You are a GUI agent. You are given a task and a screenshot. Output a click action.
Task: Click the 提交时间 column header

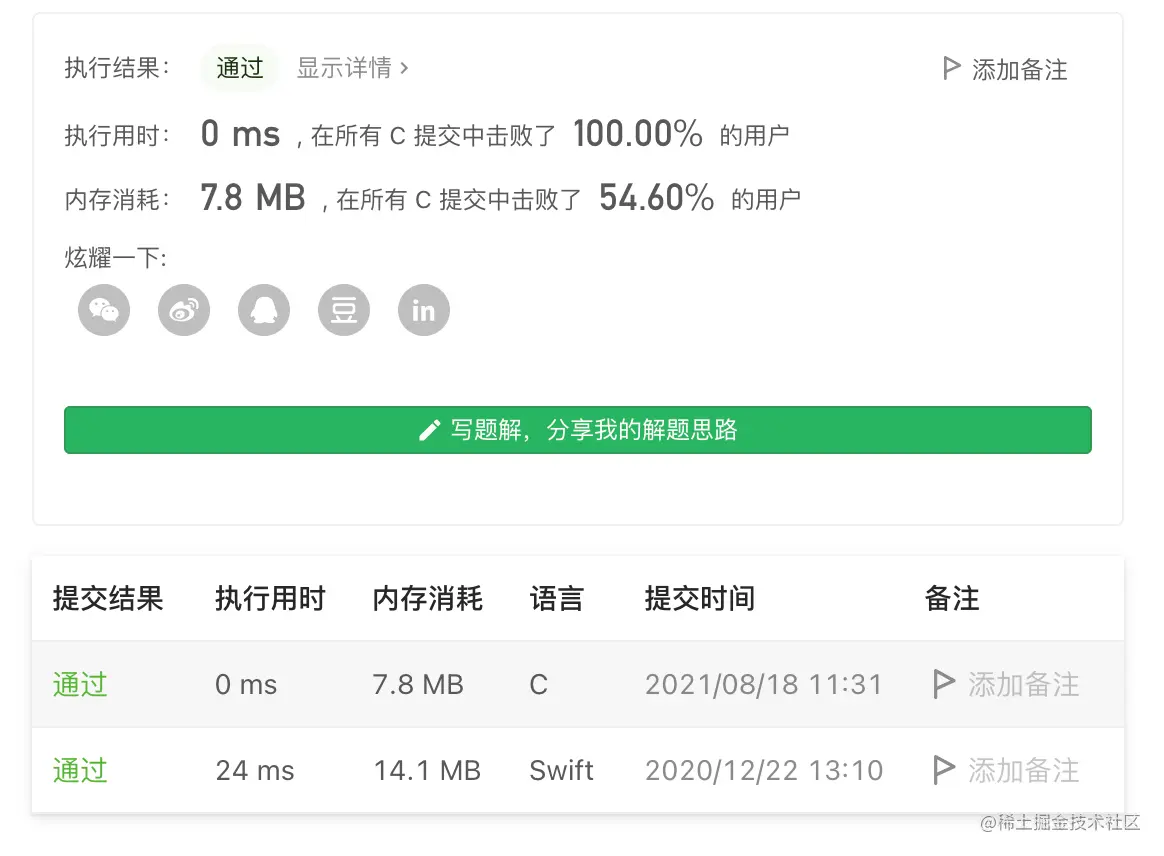700,599
